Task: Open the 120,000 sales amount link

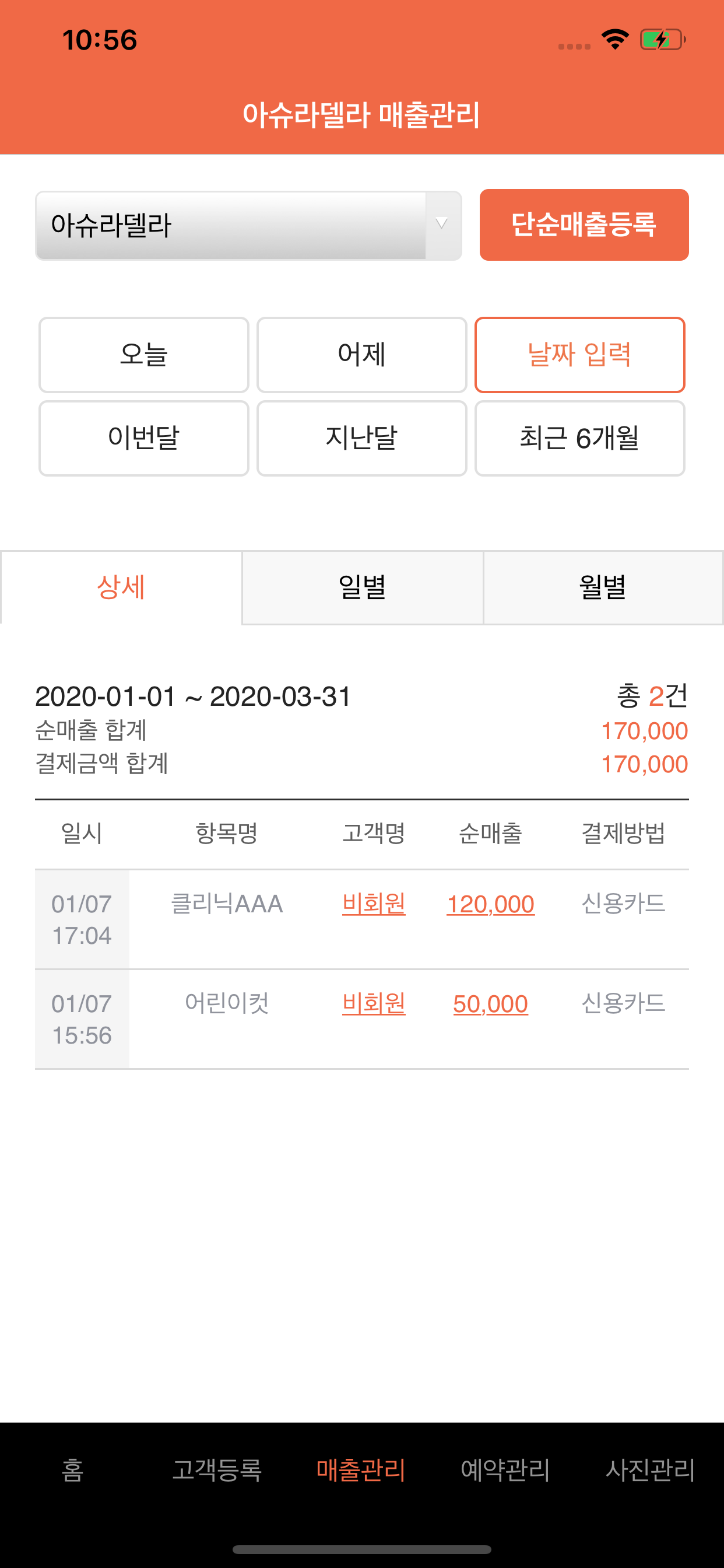Action: 490,904
